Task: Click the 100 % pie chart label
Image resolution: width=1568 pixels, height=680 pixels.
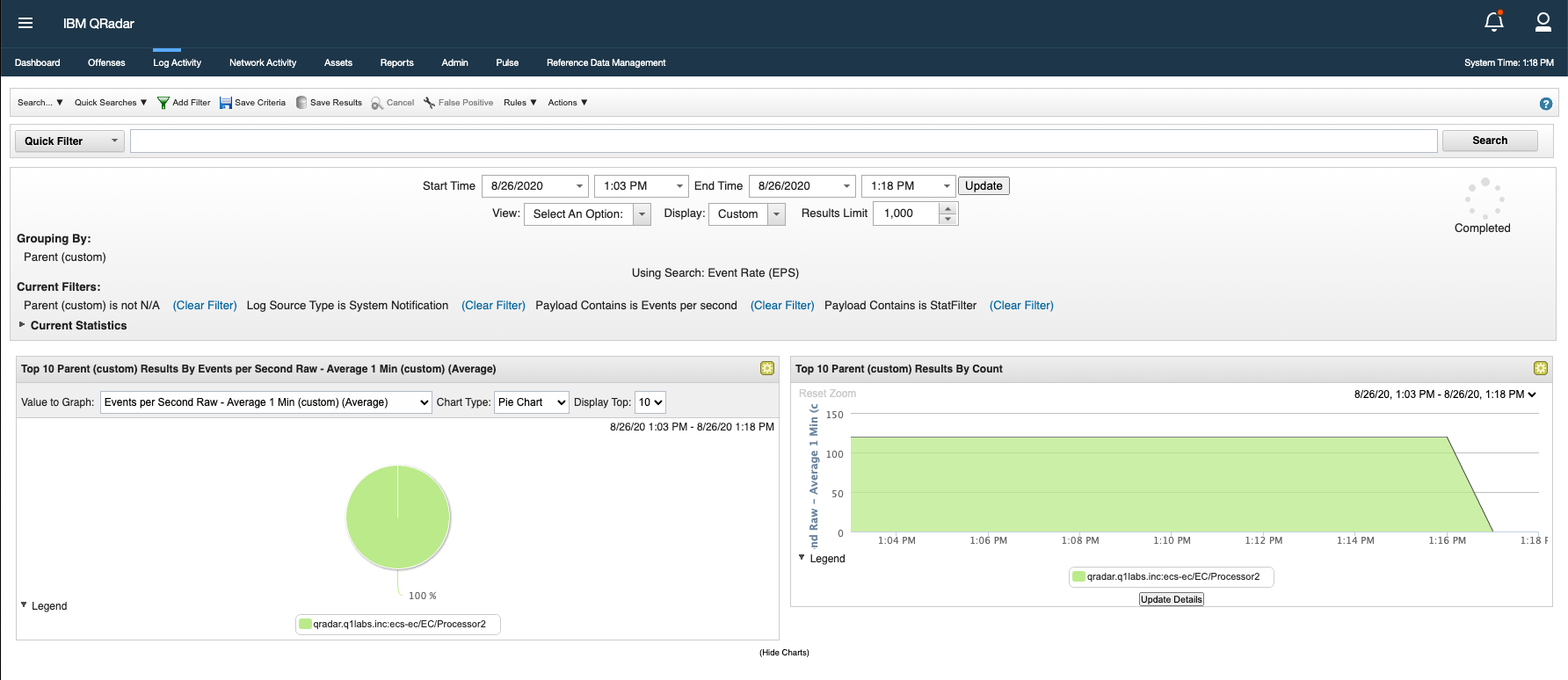Action: [x=423, y=596]
